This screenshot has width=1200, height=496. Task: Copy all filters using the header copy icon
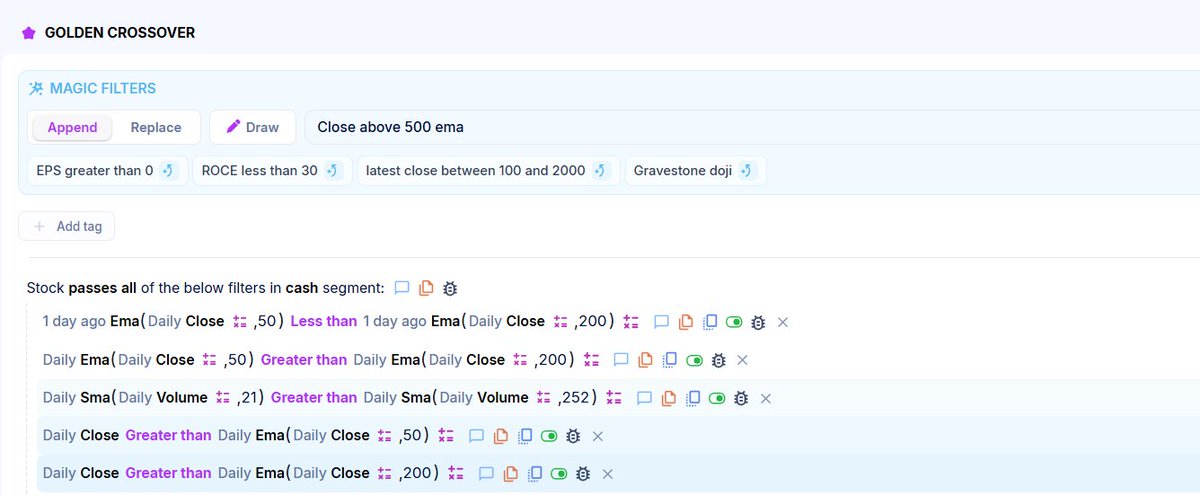(x=426, y=288)
